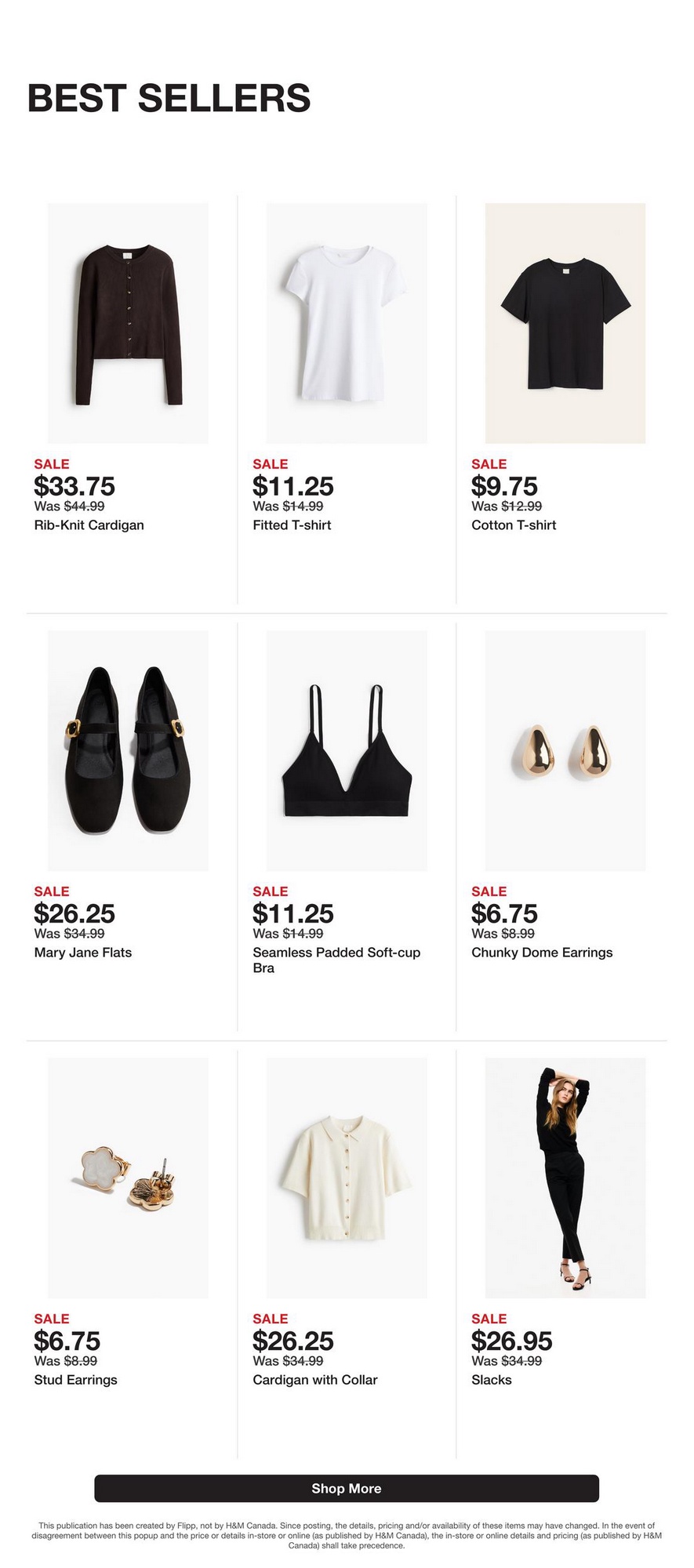Screen dimensions: 694x1568
Task: Open the Seamless Padded Soft-cup Bra image
Action: pyautogui.click(x=347, y=750)
